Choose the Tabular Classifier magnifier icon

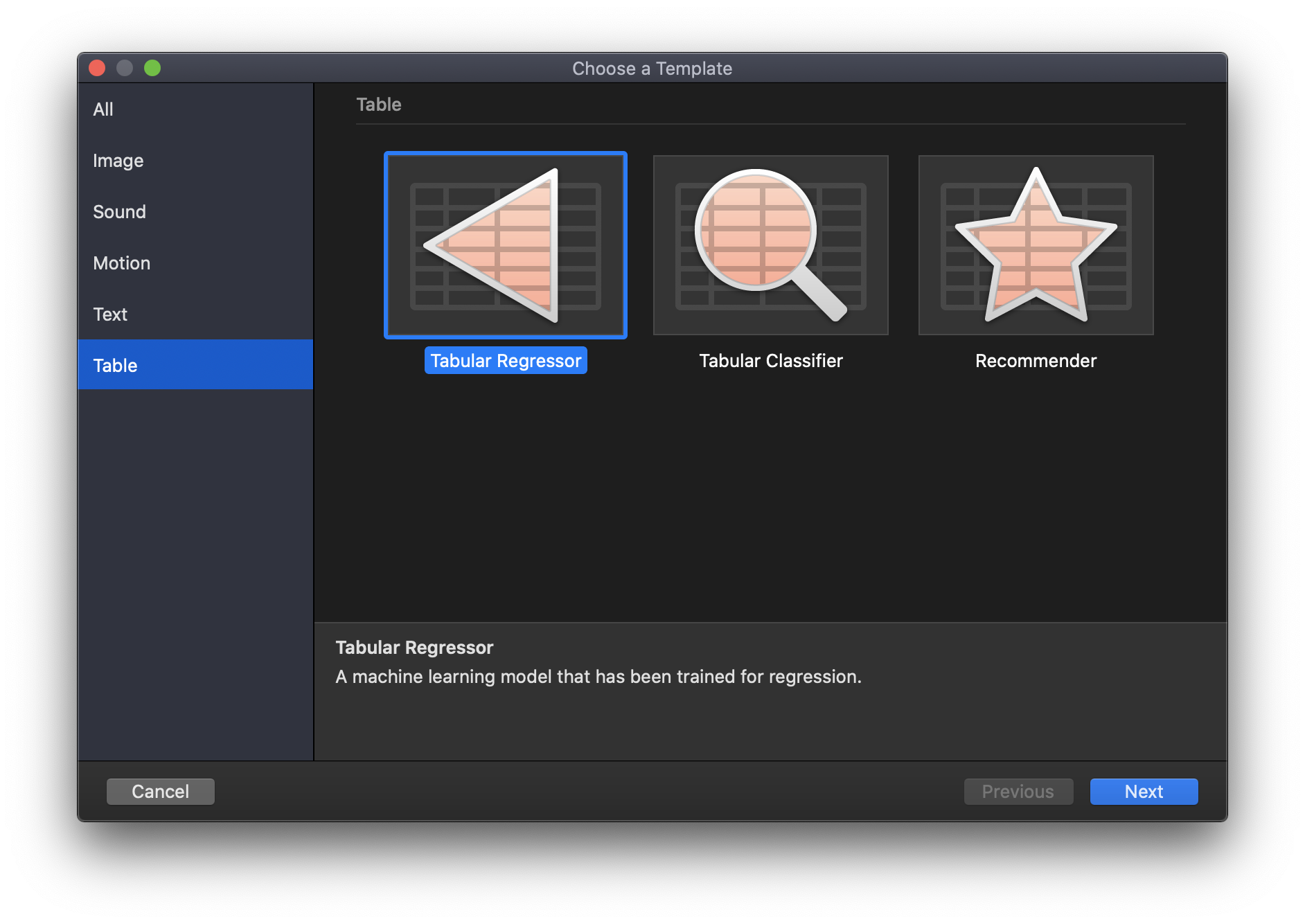[x=770, y=245]
